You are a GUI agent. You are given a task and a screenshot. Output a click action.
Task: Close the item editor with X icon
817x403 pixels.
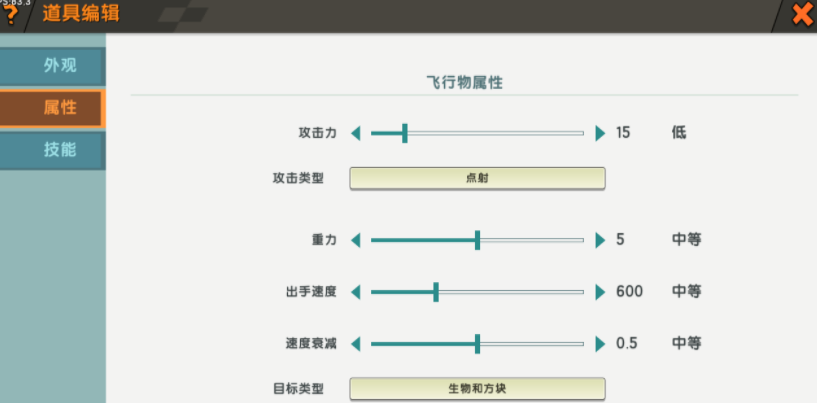coord(802,15)
